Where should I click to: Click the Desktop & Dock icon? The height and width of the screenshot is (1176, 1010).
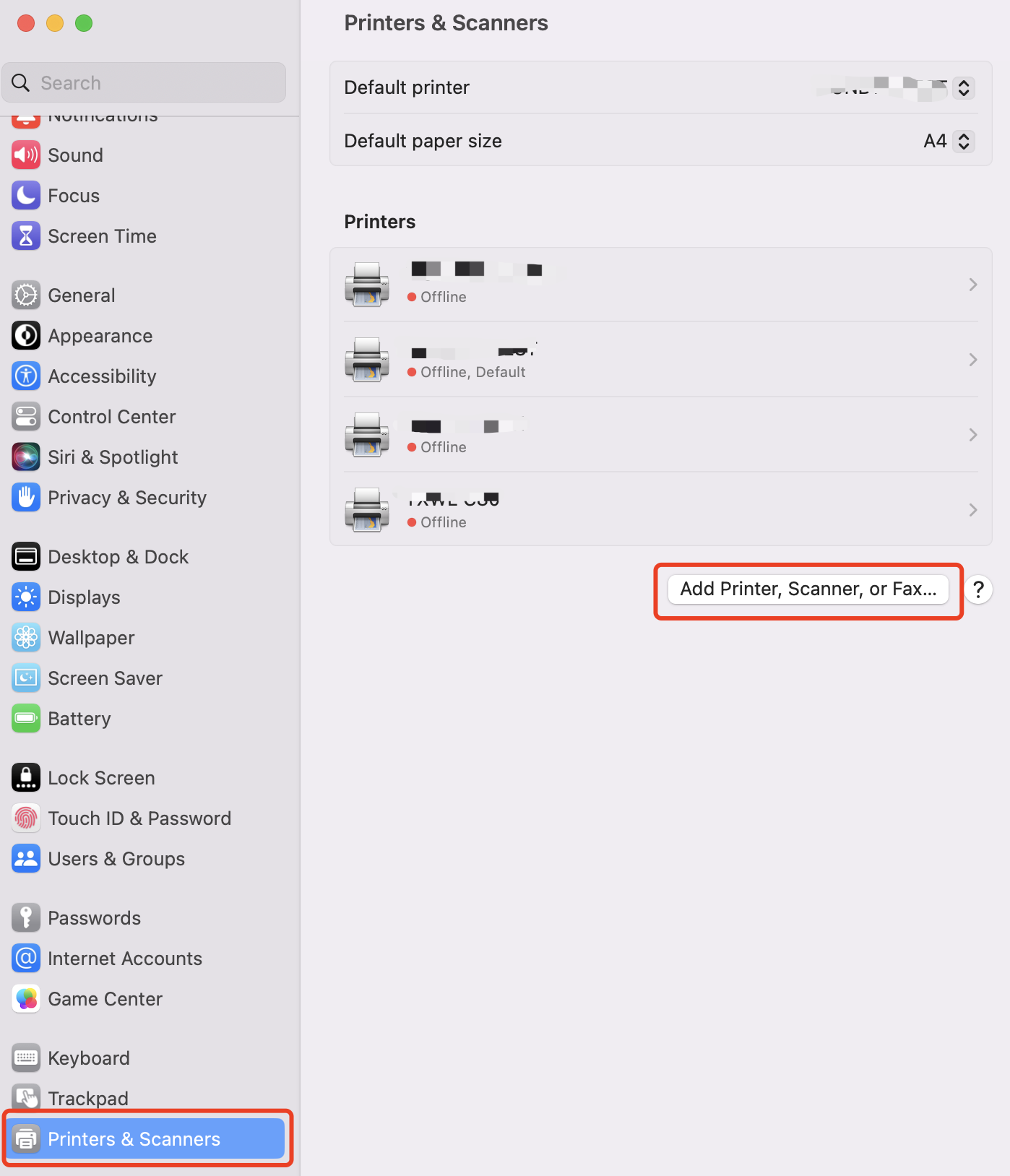pyautogui.click(x=26, y=557)
